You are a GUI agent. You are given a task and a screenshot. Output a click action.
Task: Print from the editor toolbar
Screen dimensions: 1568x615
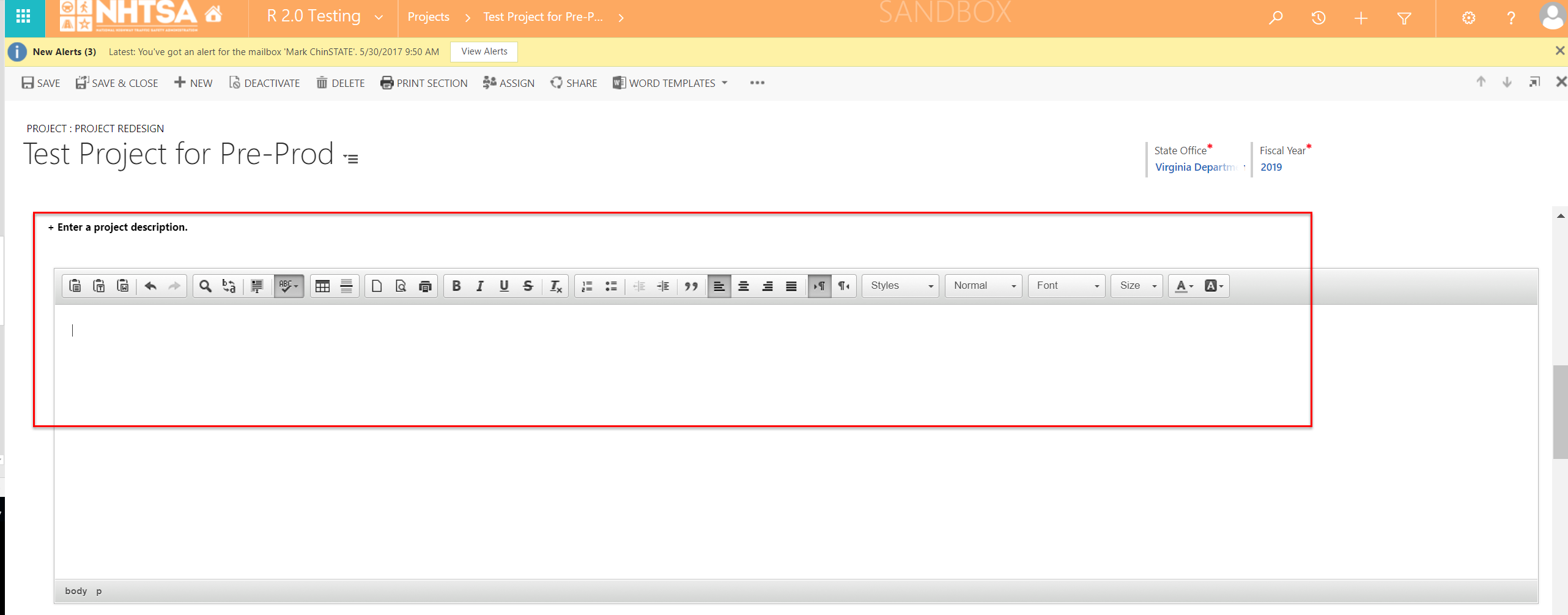pos(425,286)
